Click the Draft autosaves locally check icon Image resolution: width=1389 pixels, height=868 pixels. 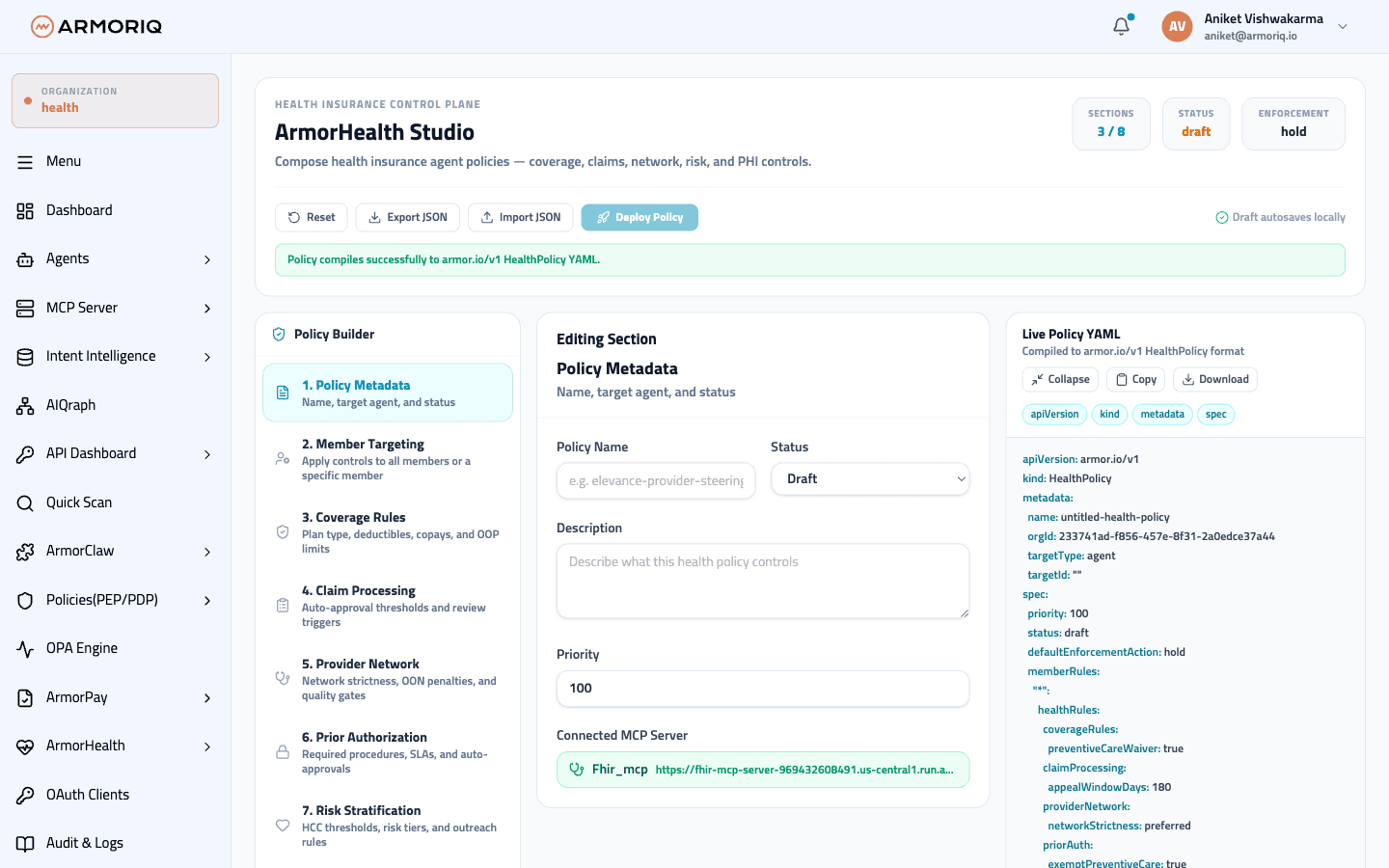(1222, 217)
